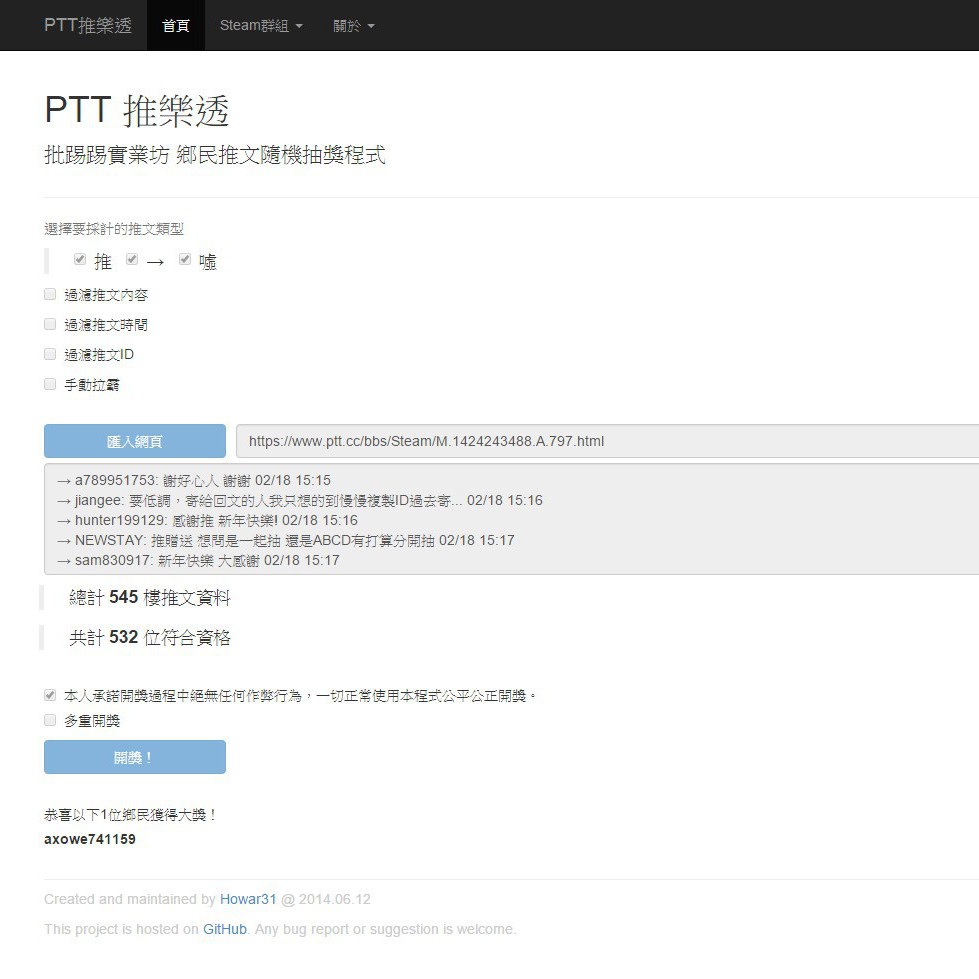Select the hunter199129 comment line
Screen dimensions: 979x979
click(x=207, y=520)
